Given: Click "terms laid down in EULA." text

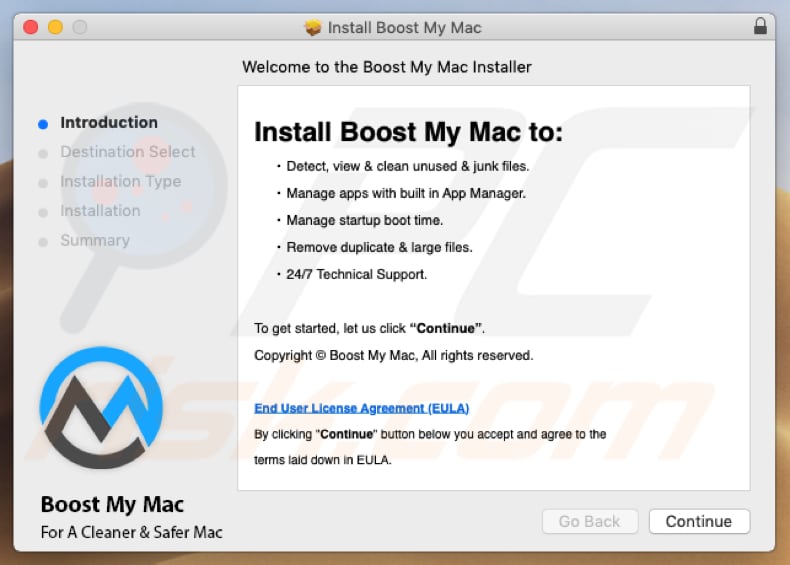Looking at the screenshot, I should point(322,460).
